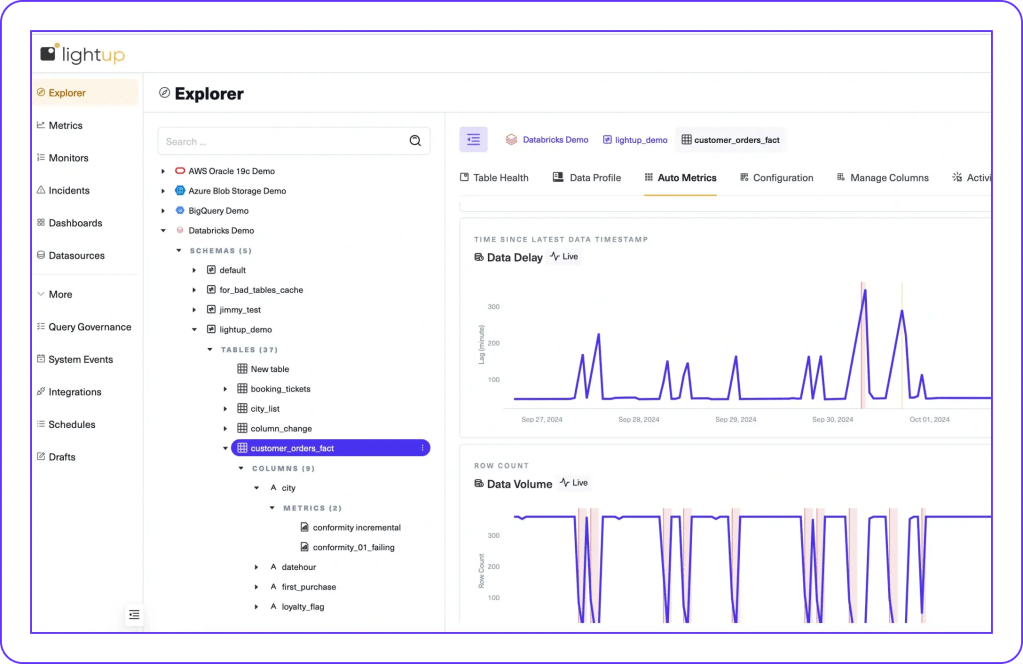Open the Monitors section

[x=68, y=157]
